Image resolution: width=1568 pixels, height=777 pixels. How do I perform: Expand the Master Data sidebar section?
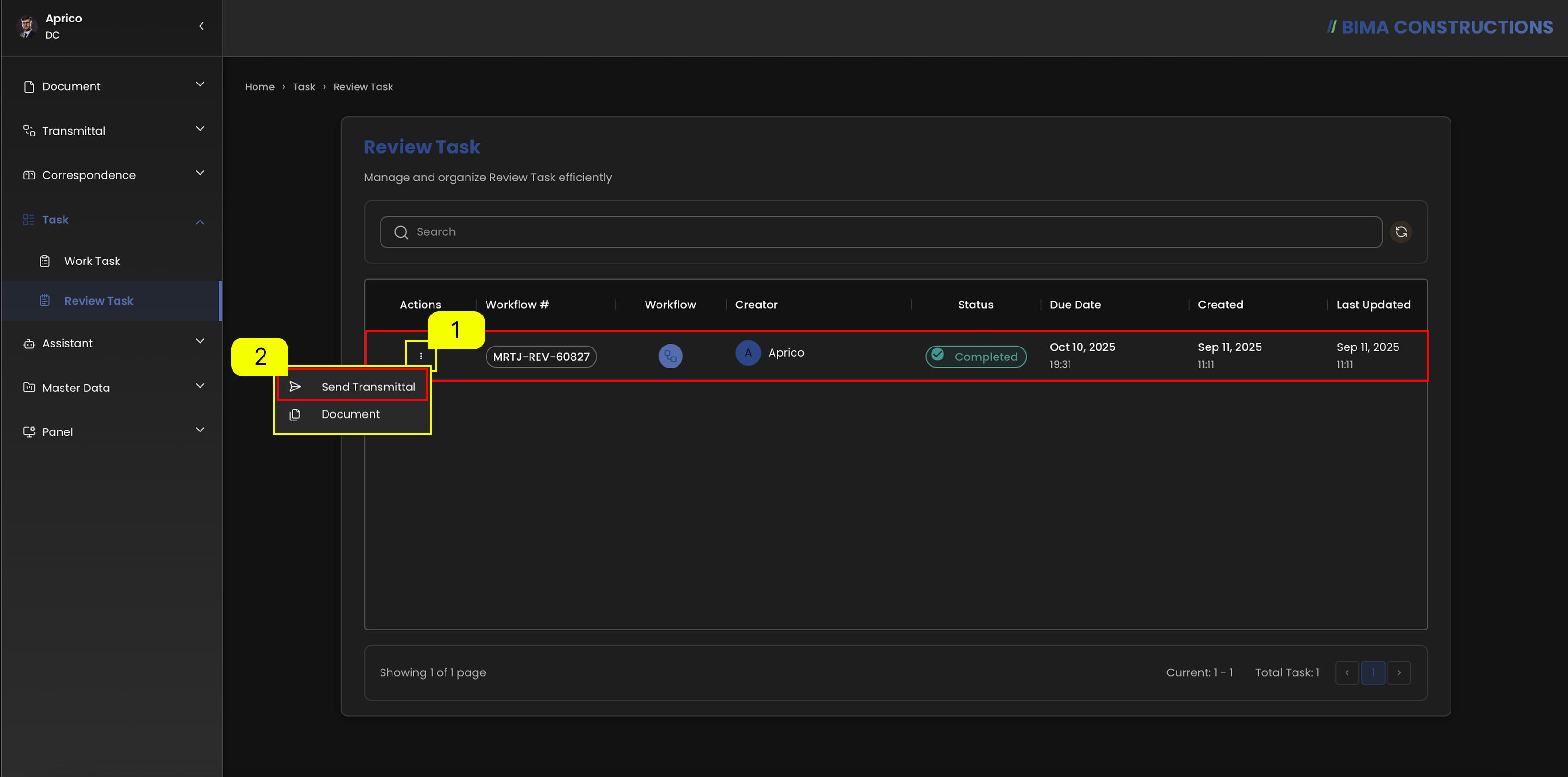point(200,386)
